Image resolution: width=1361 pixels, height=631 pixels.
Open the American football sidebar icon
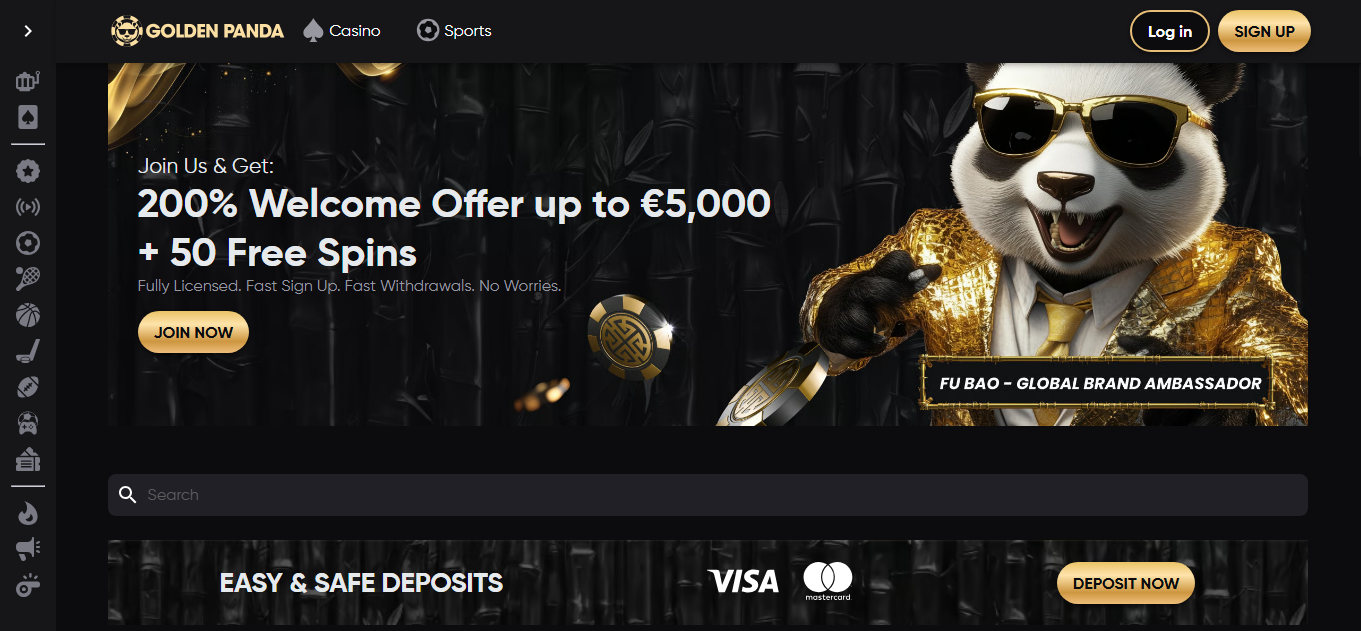[x=28, y=387]
